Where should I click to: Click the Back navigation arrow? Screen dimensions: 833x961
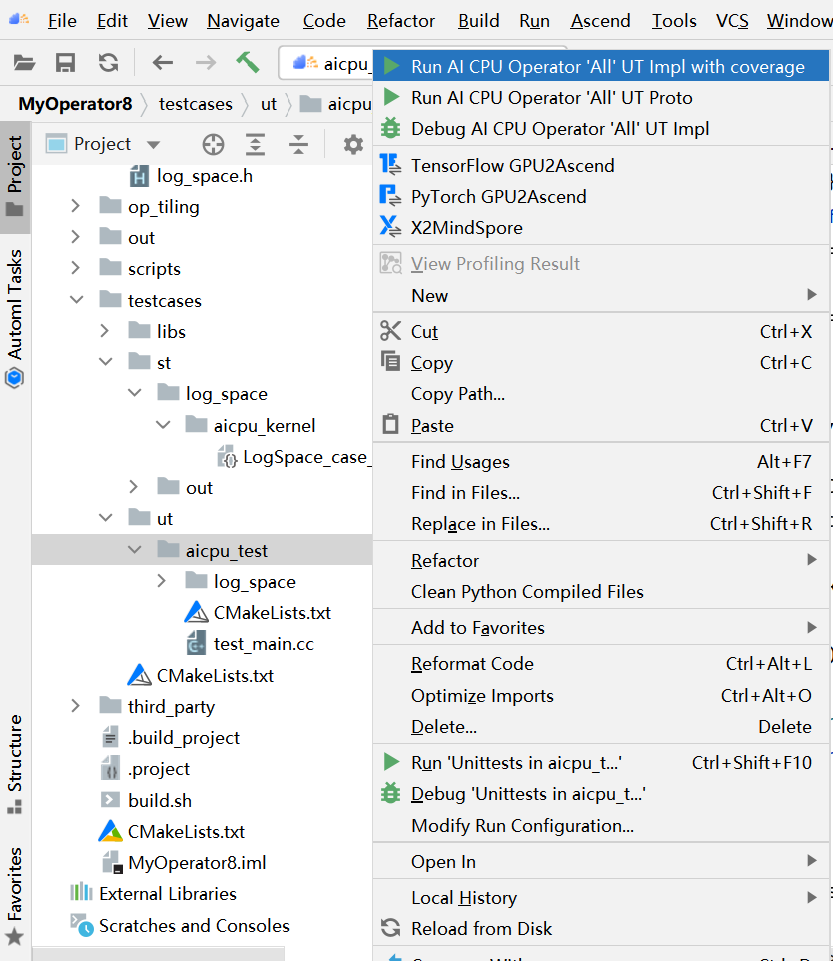click(x=162, y=63)
